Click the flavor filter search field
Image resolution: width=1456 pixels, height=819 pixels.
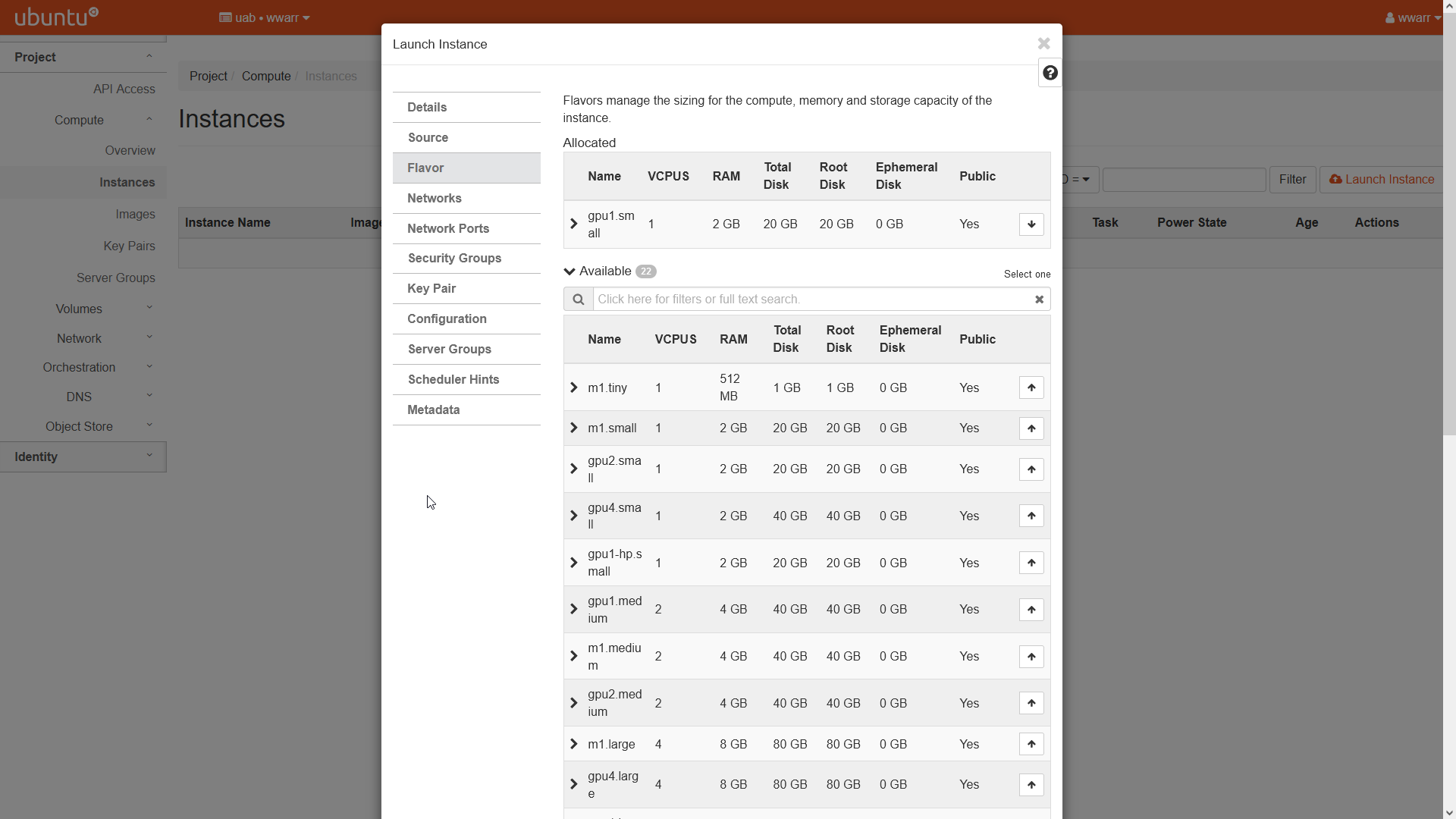pyautogui.click(x=811, y=299)
